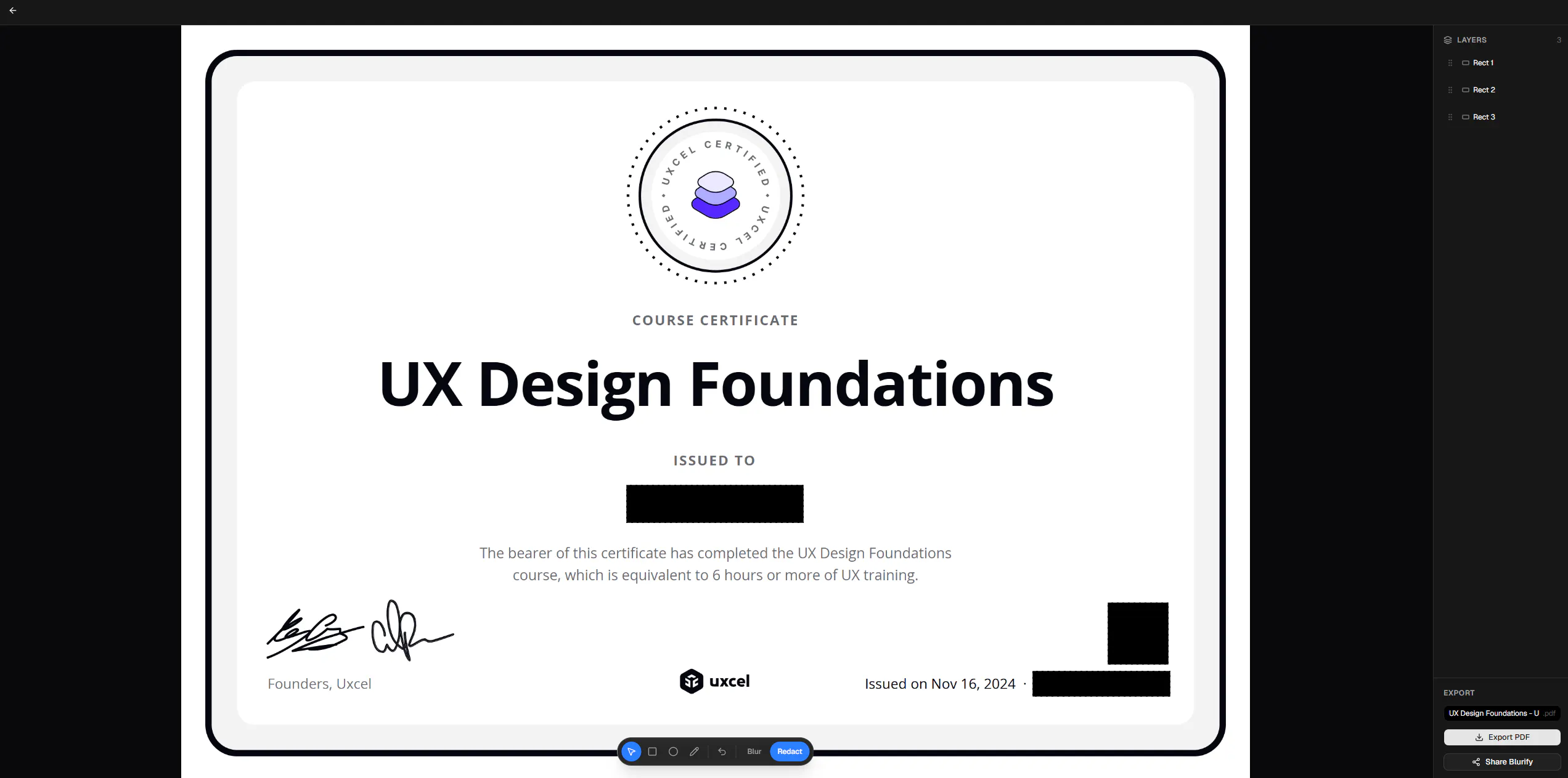The image size is (1568, 778).
Task: Switch the mode to Blur
Action: pyautogui.click(x=754, y=752)
